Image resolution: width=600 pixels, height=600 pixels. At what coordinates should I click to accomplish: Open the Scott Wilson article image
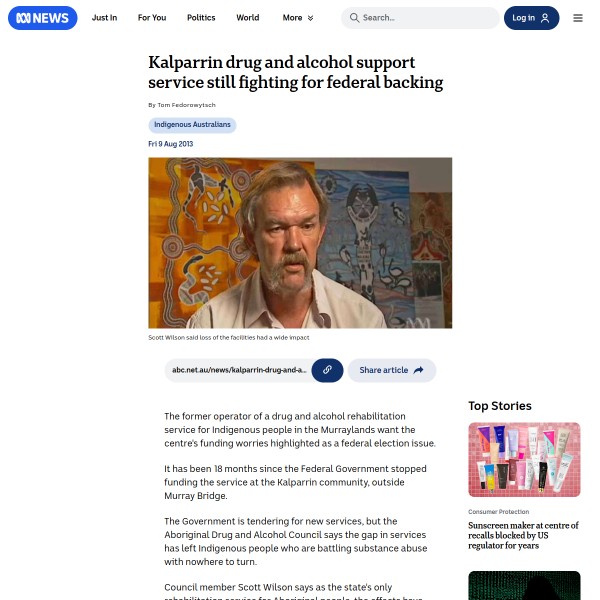click(x=300, y=243)
